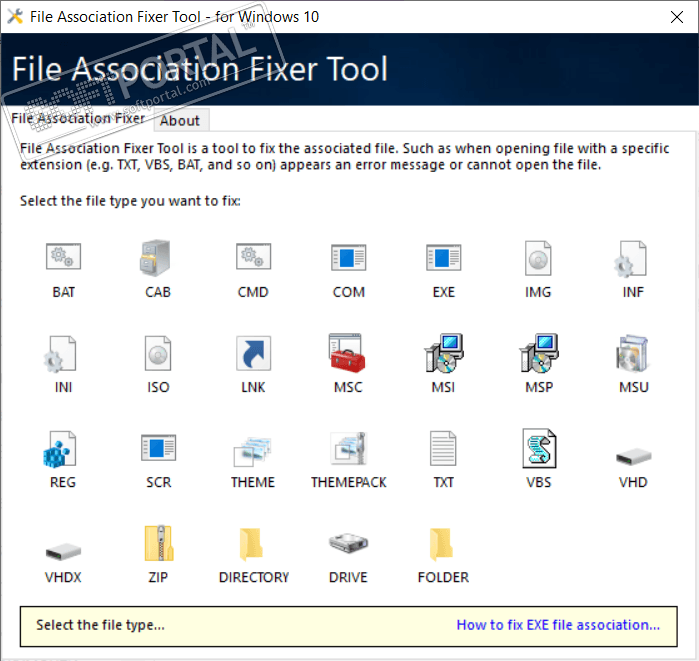Pick the MSI installer icon

coord(444,353)
